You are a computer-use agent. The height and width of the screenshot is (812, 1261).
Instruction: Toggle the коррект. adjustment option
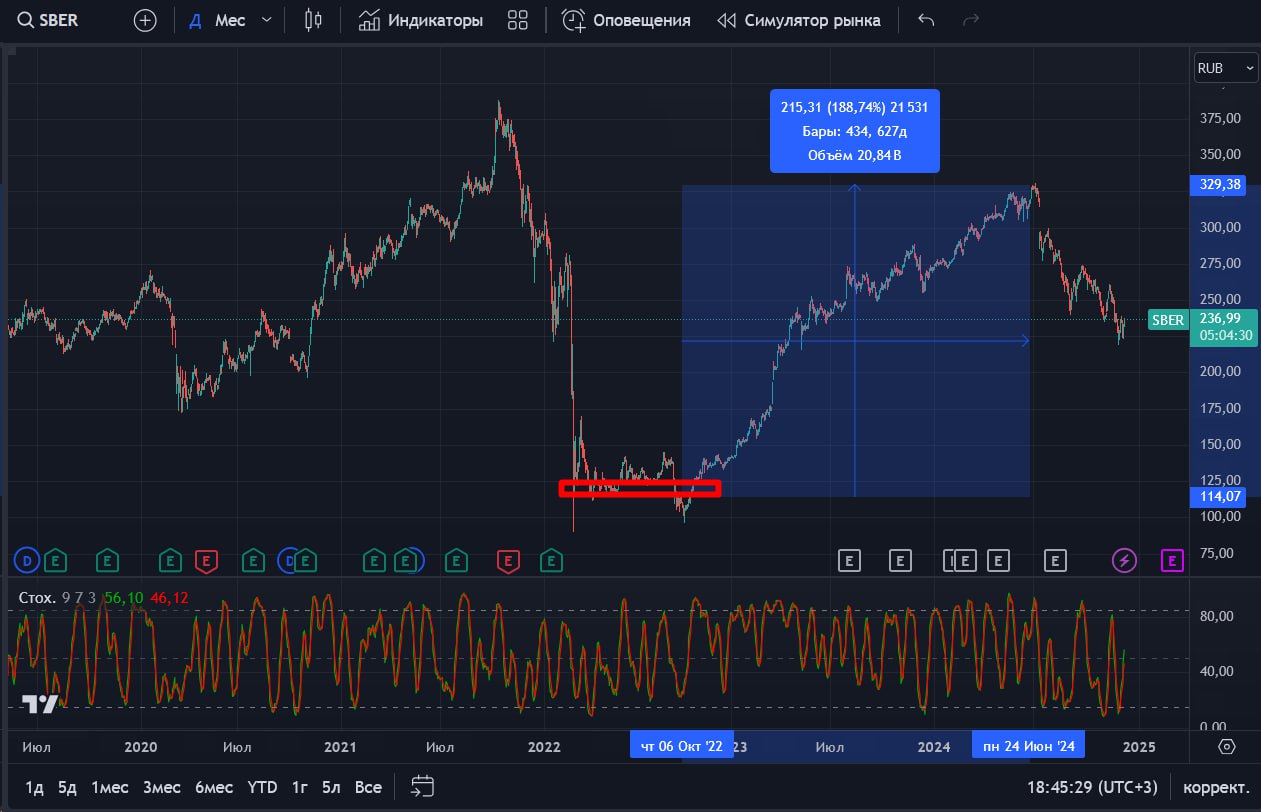click(x=1216, y=787)
